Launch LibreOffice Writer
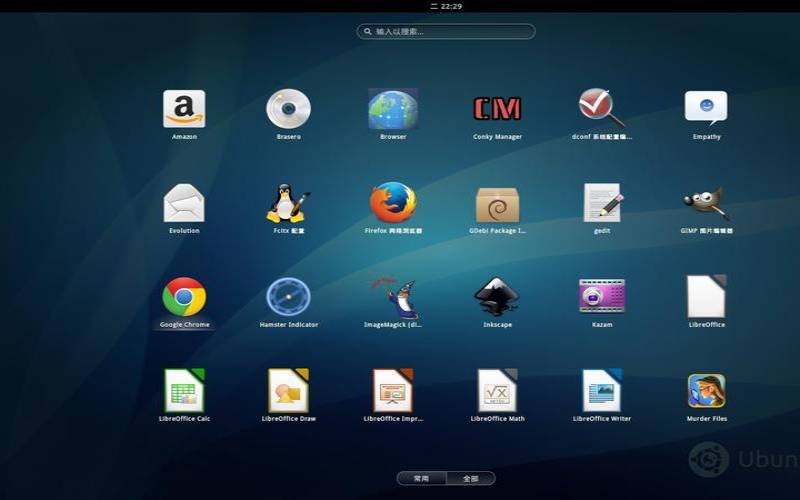 point(602,390)
